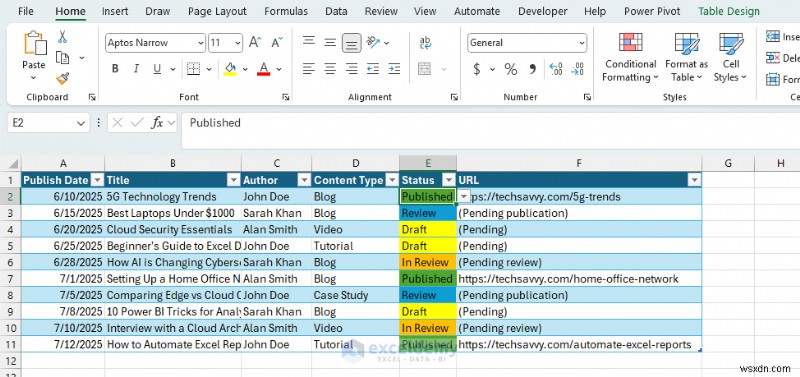
Task: Center text horizontally
Action: point(330,68)
